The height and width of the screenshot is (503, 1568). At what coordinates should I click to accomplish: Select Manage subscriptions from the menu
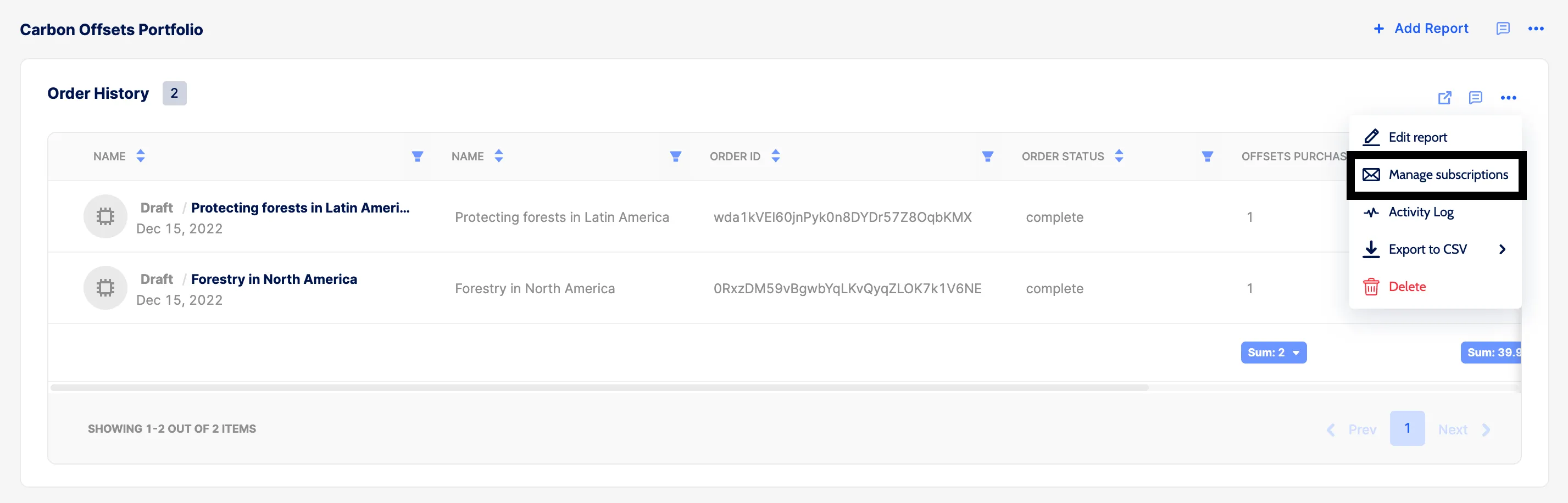pyautogui.click(x=1448, y=175)
